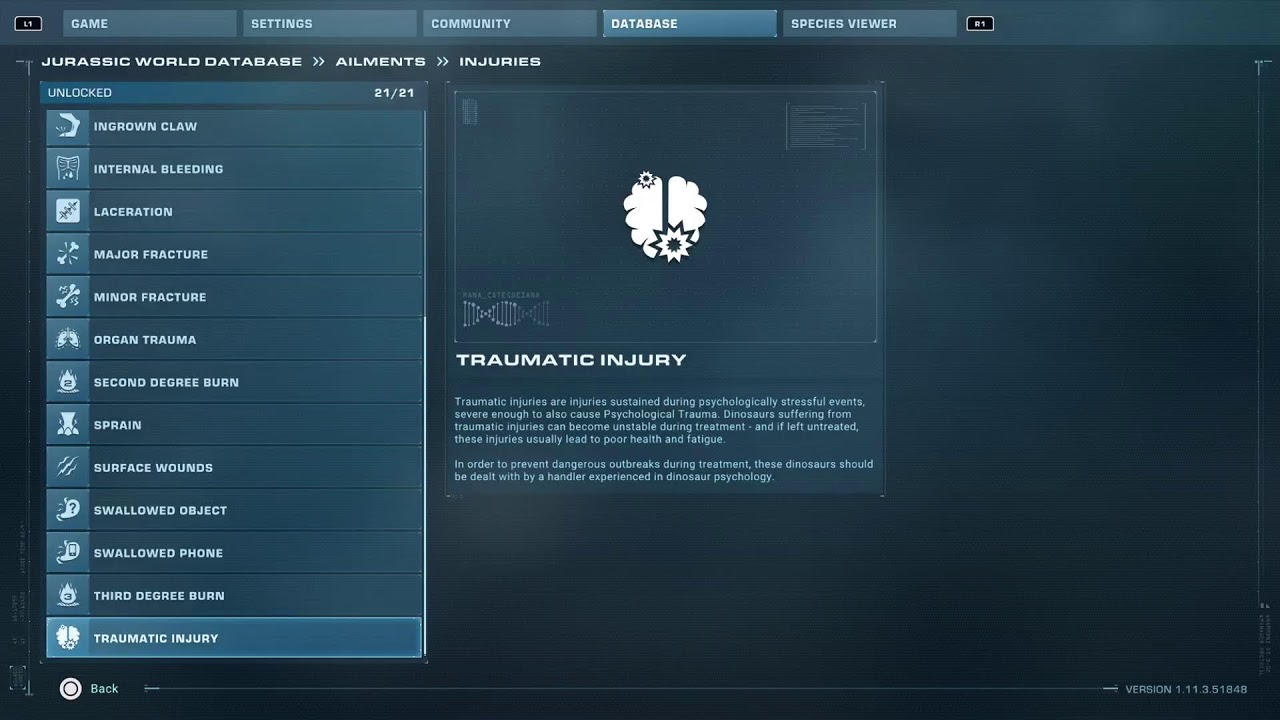Click the L1 shoulder button indicator
1280x720 pixels.
click(28, 23)
